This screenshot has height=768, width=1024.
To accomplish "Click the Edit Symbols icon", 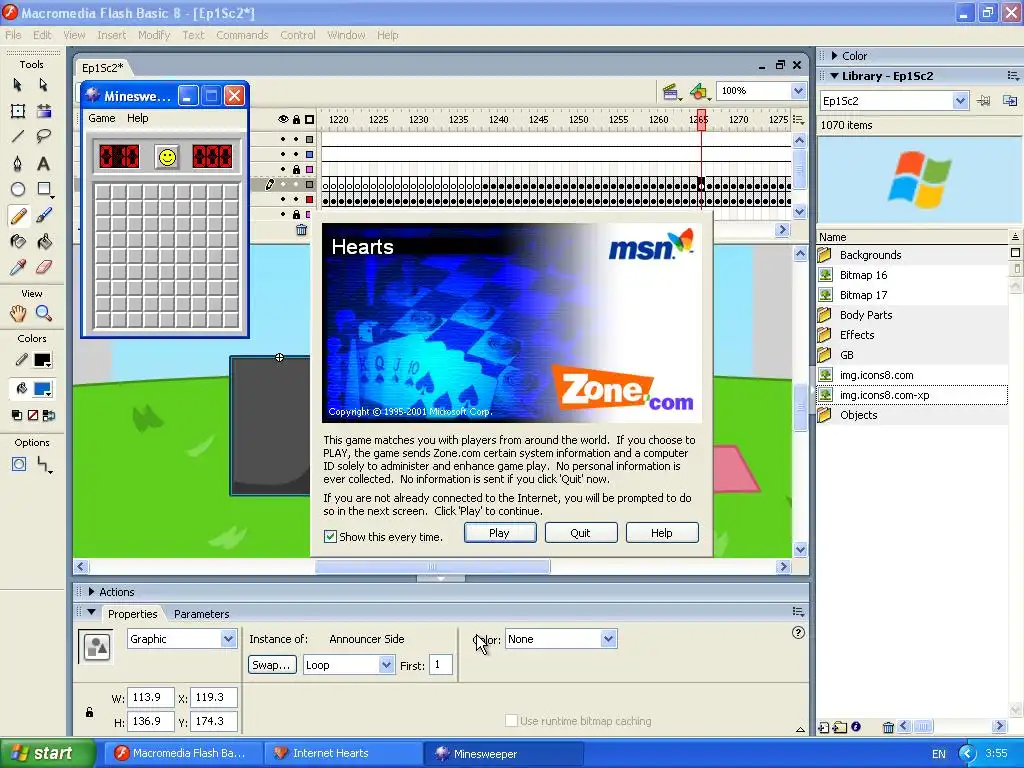I will coord(699,92).
